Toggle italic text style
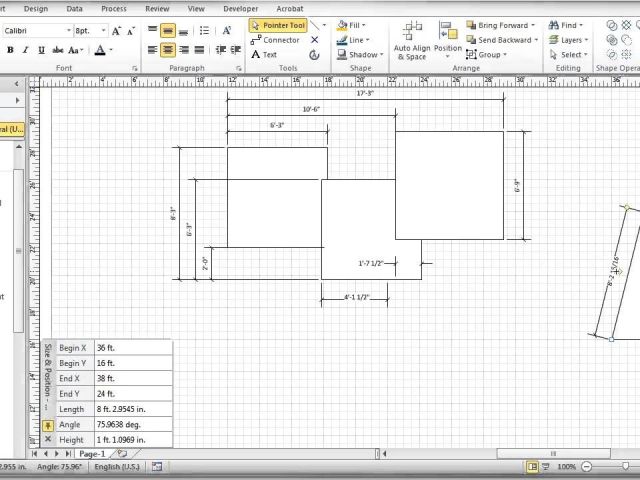This screenshot has height=480, width=640. (24, 50)
